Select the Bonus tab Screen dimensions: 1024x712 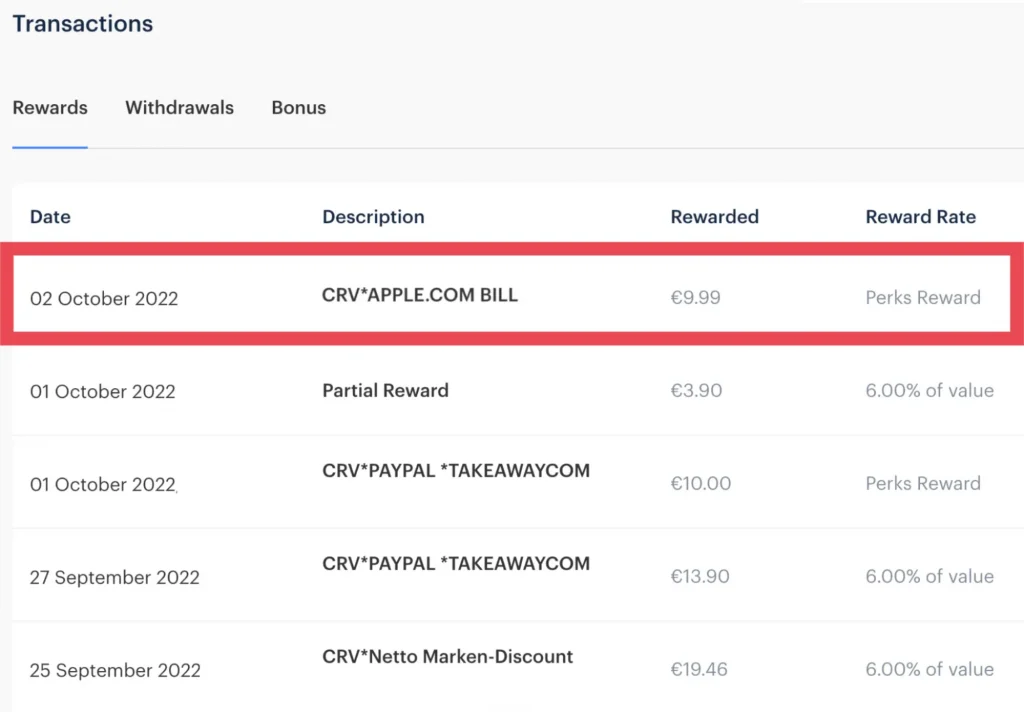[x=298, y=108]
